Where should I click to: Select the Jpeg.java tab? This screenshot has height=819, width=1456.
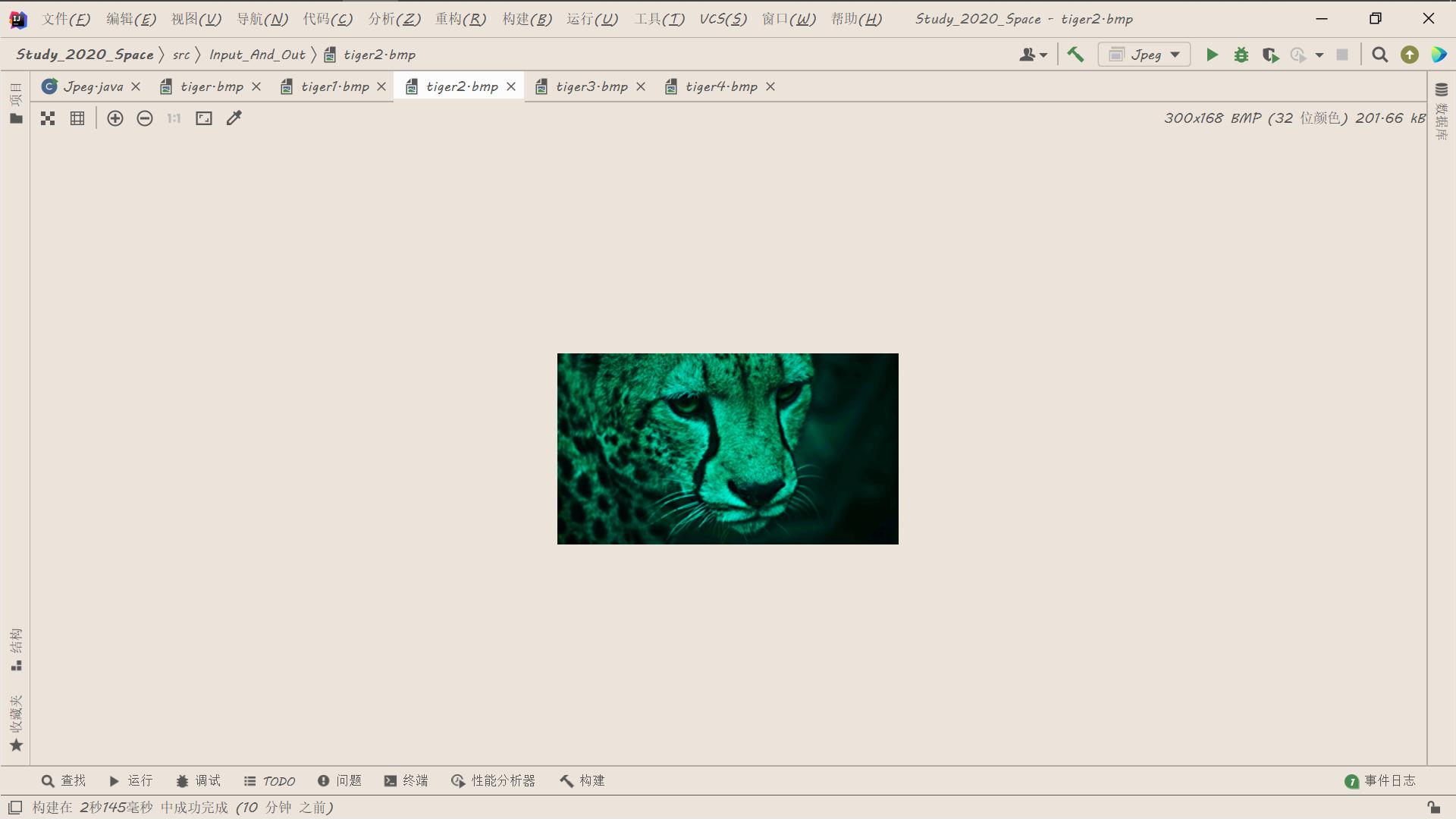click(92, 86)
